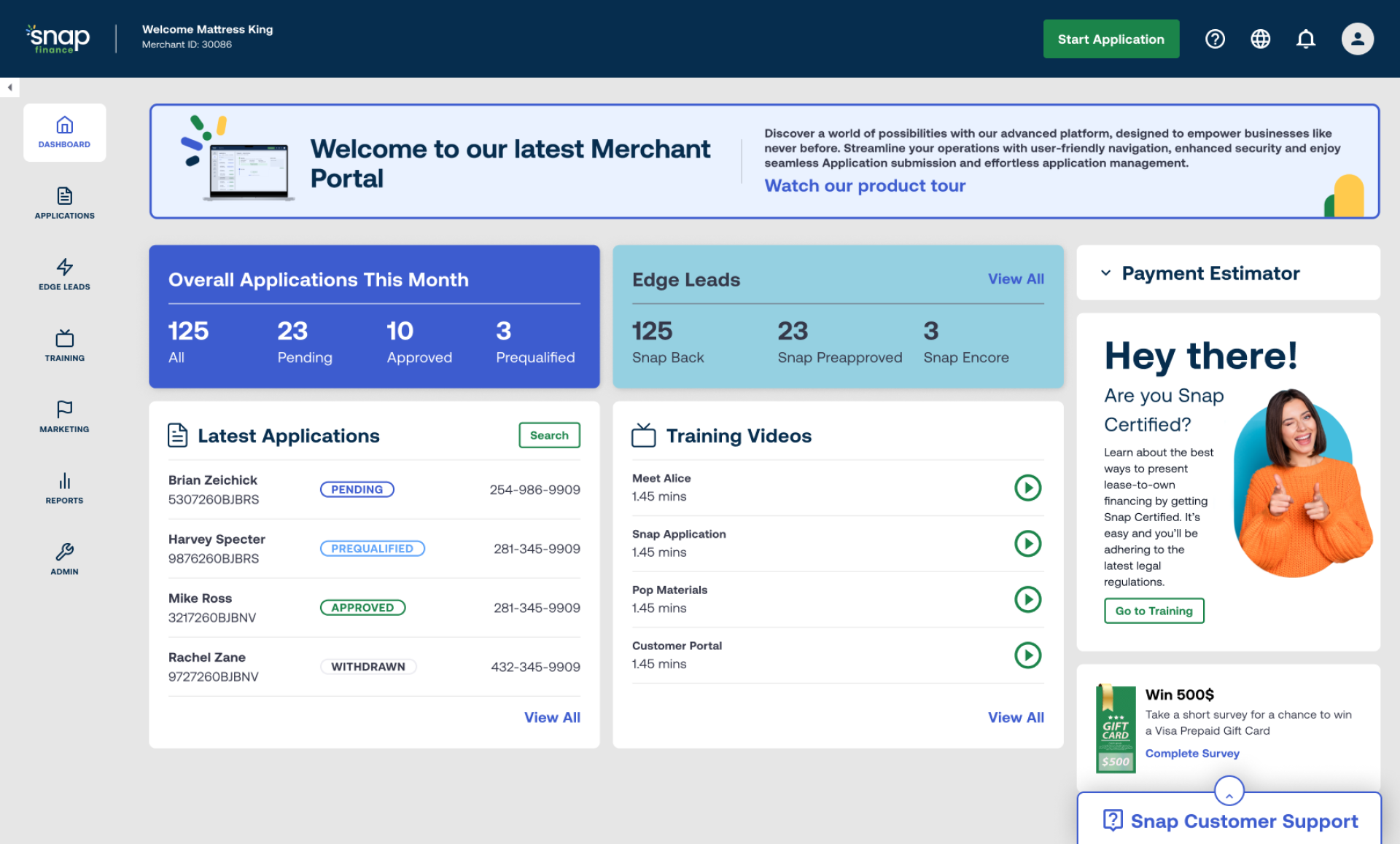The height and width of the screenshot is (844, 1400).
Task: Collapse the left sidebar with the arrow
Action: pos(10,87)
